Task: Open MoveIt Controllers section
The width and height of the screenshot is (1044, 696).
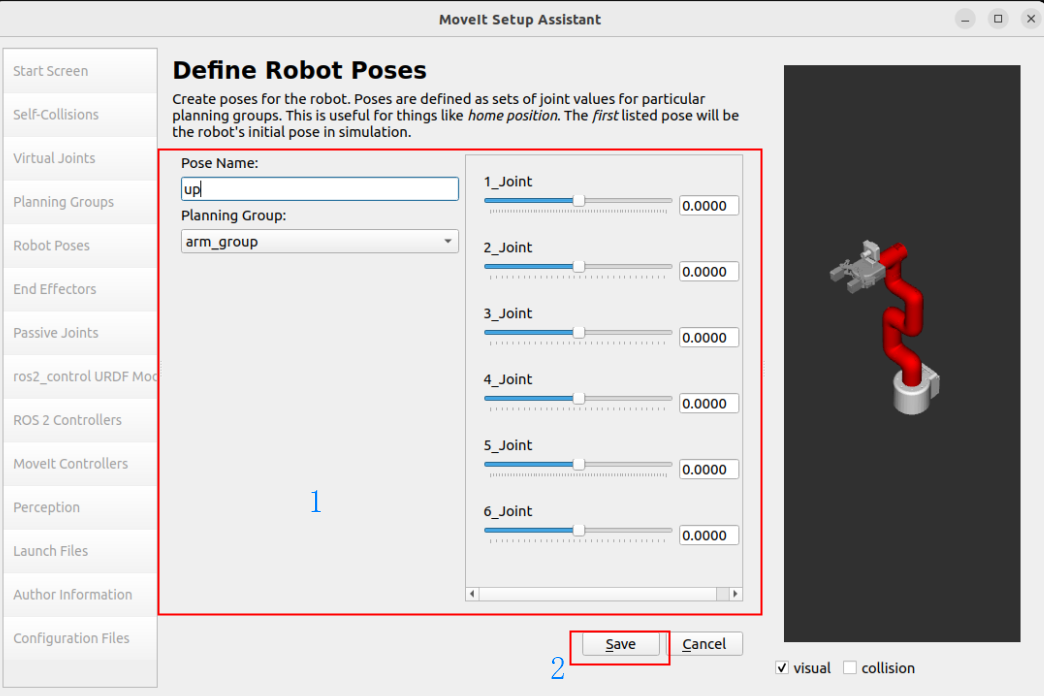Action: click(x=80, y=464)
